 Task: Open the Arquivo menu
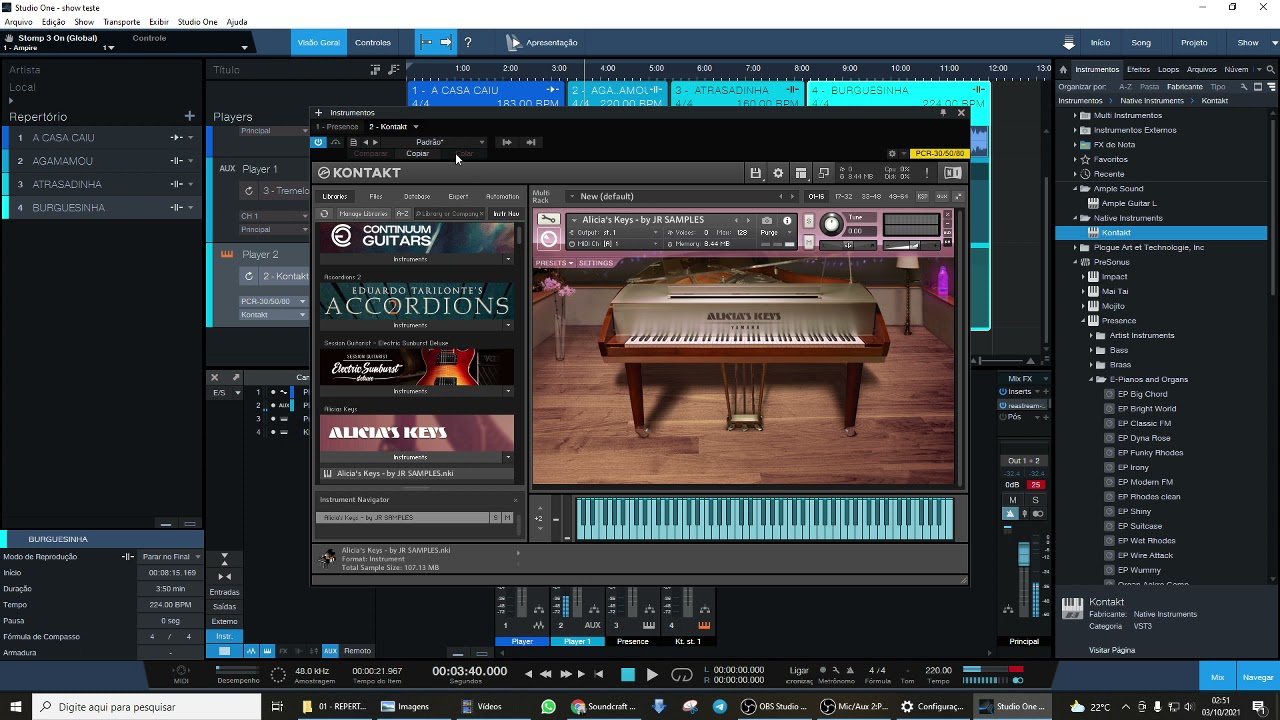coord(19,22)
